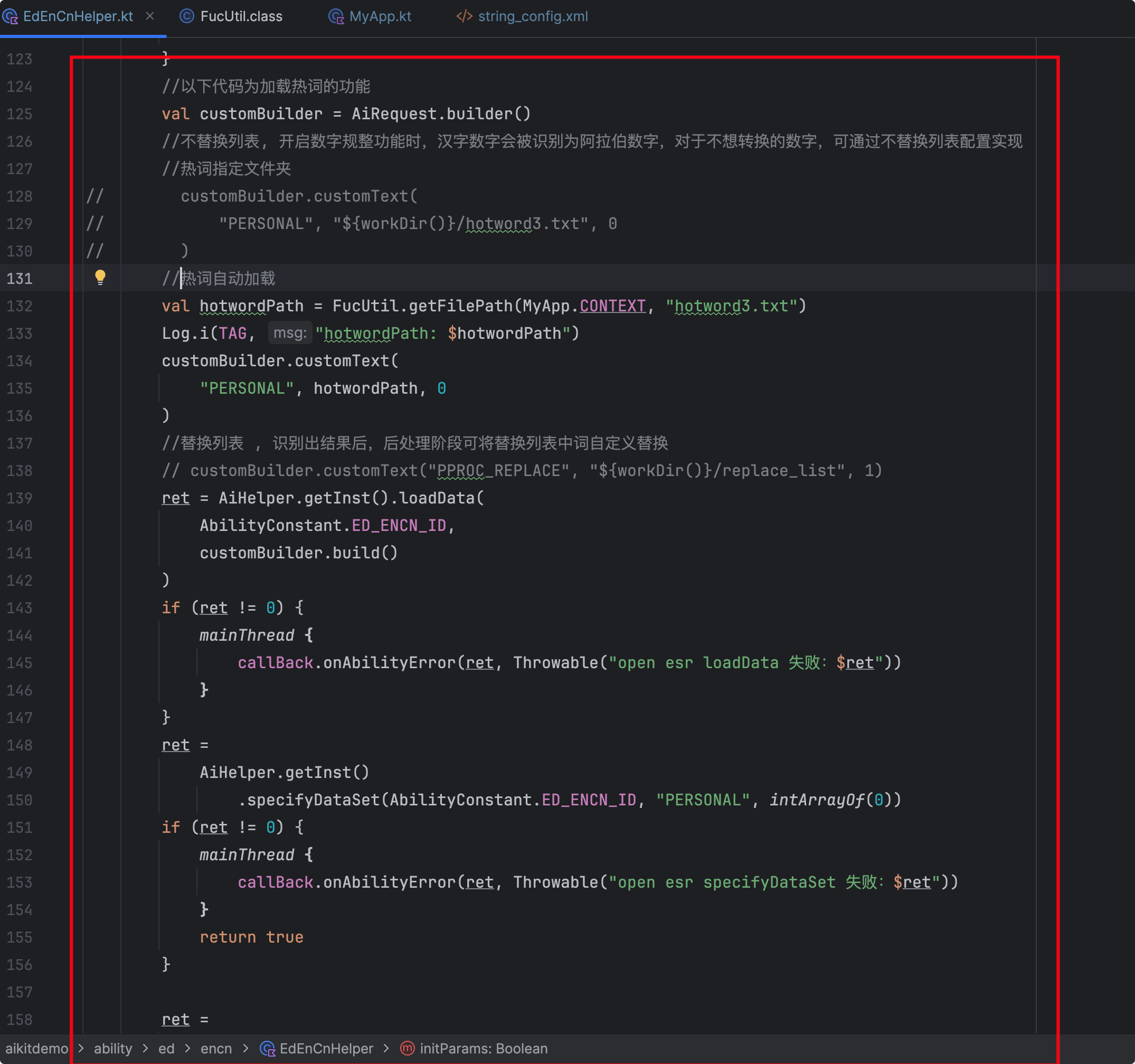Click the ed breadcrumb item
This screenshot has width=1135, height=1064.
pos(166,1049)
